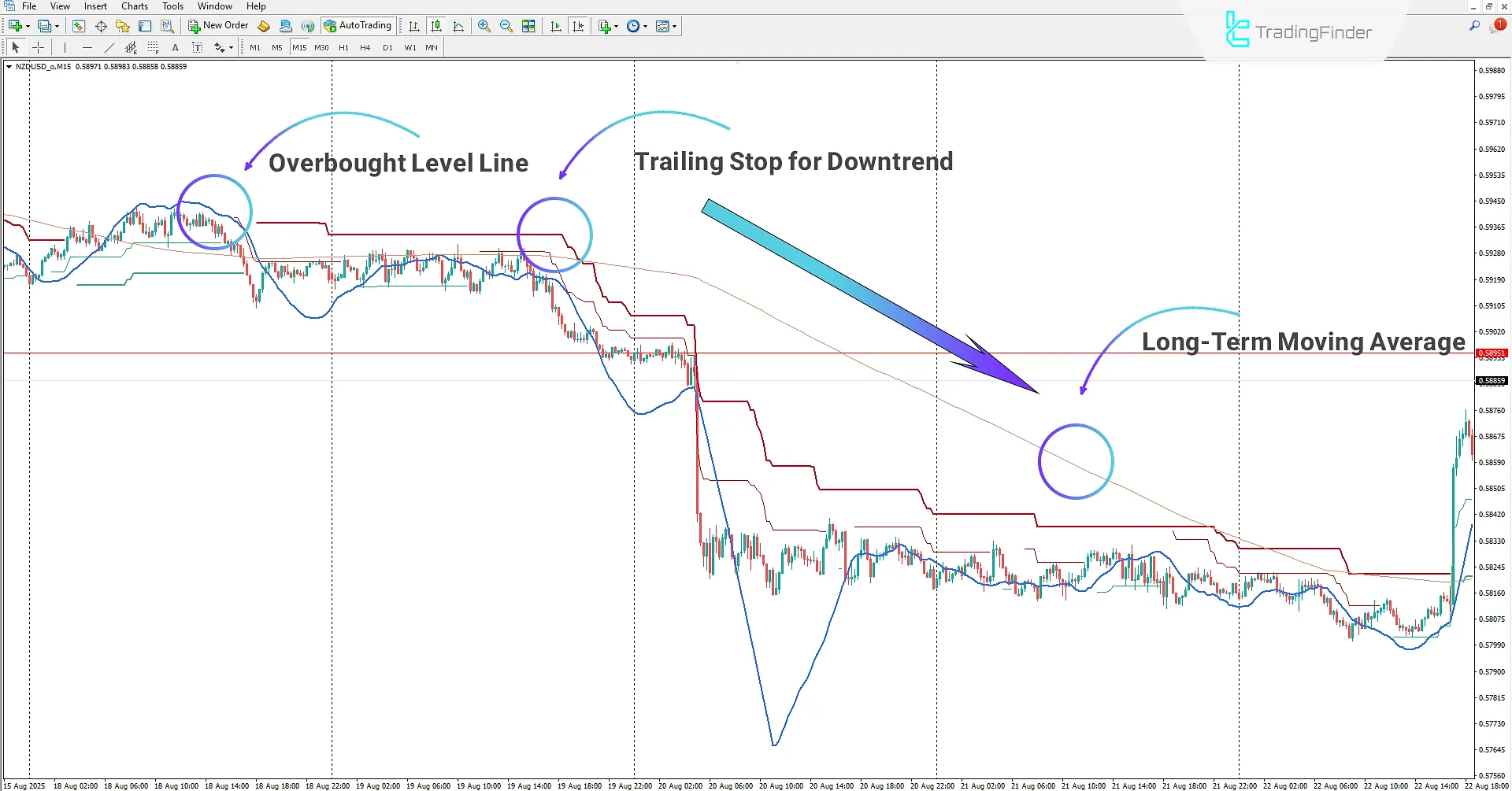Open the Charts menu

(x=134, y=6)
